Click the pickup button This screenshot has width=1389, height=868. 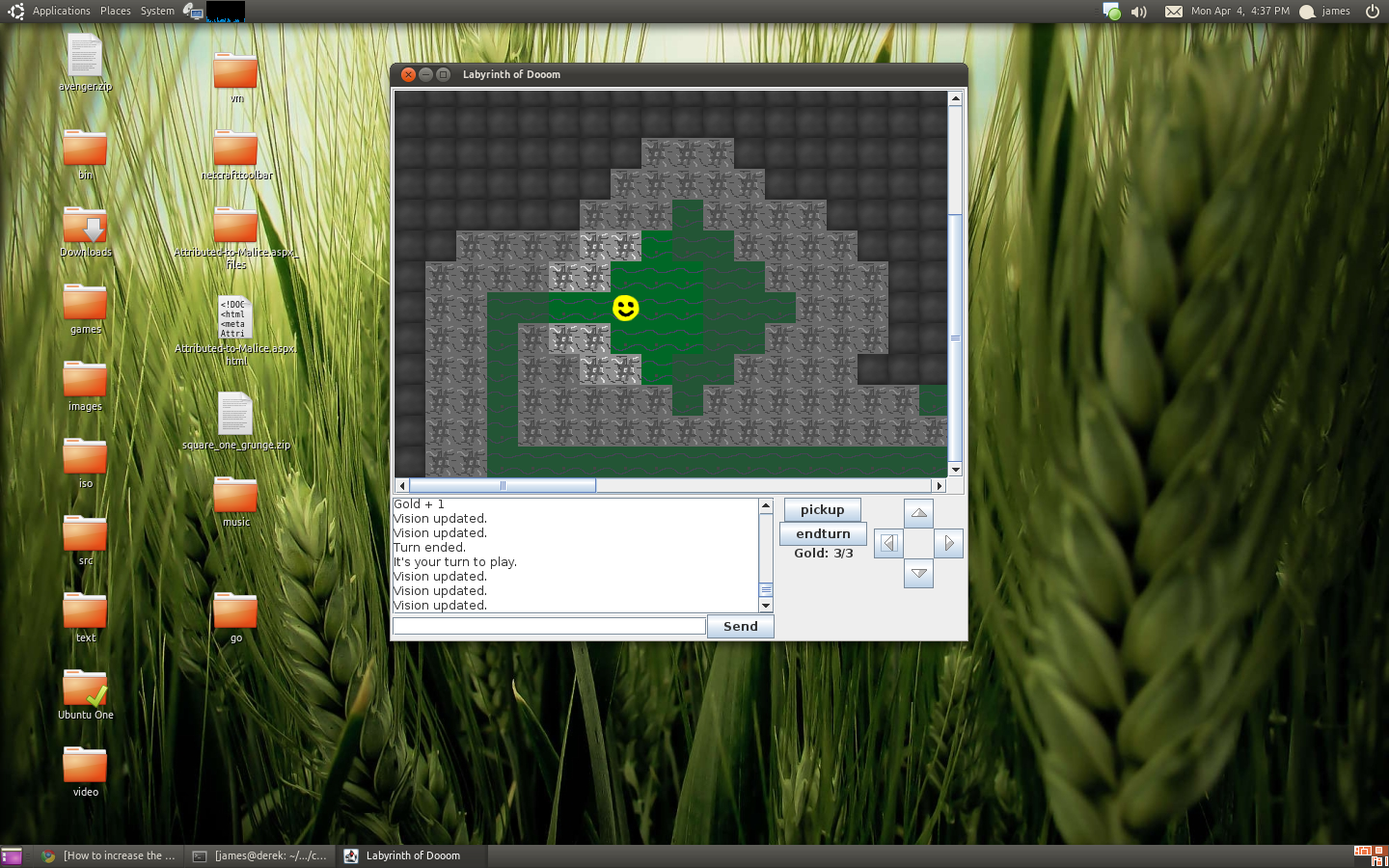[x=822, y=510]
